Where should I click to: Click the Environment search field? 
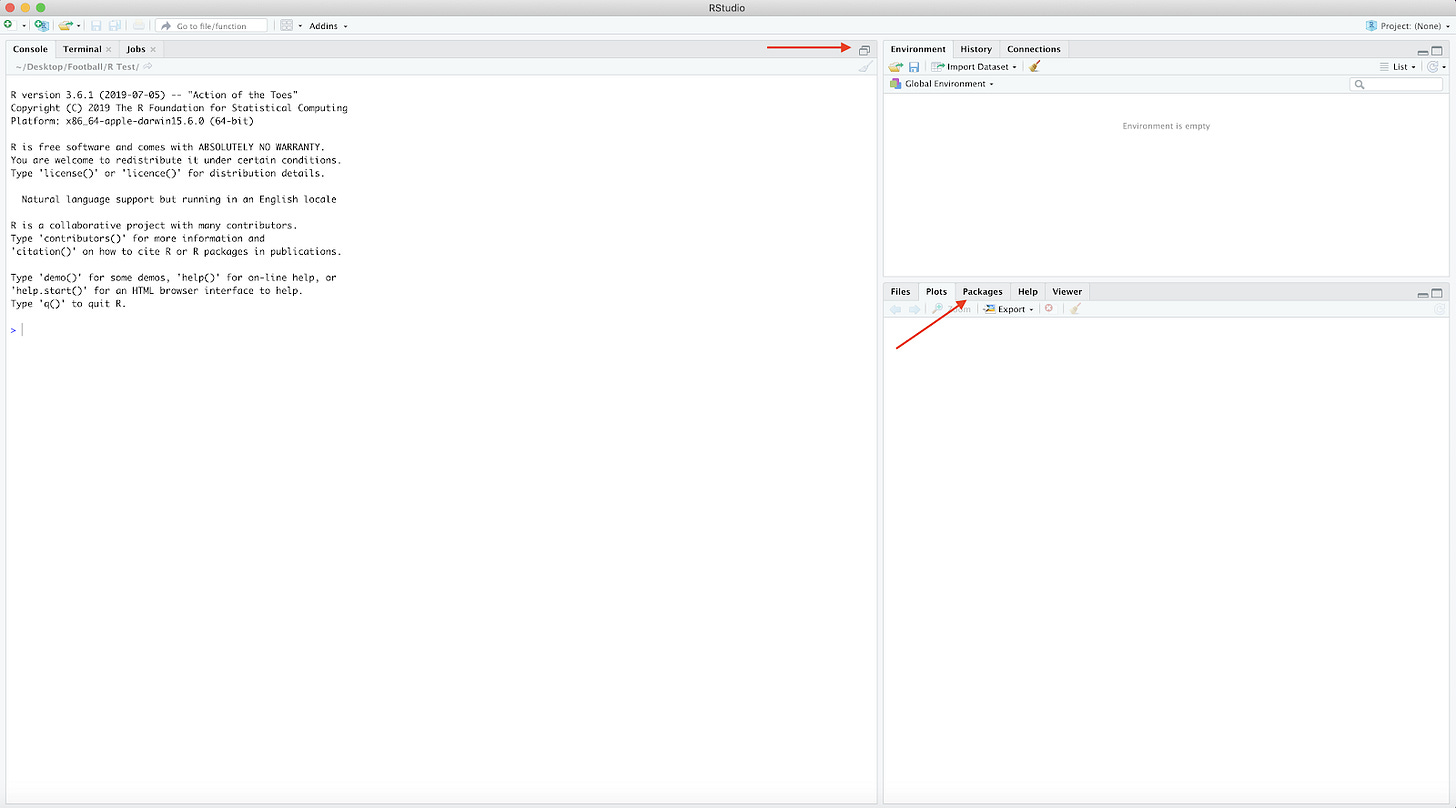(1395, 84)
